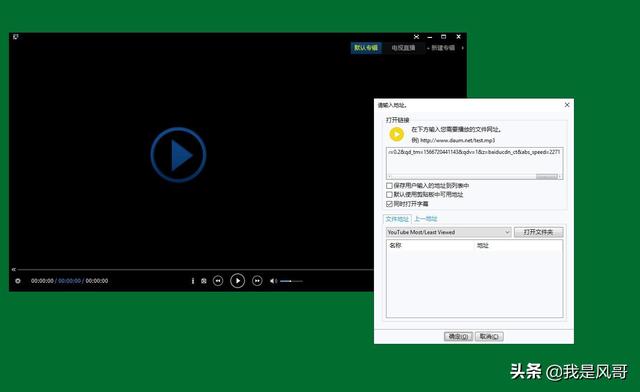Open player settings with the gear icon
This screenshot has width=640, height=392.
click(18, 281)
